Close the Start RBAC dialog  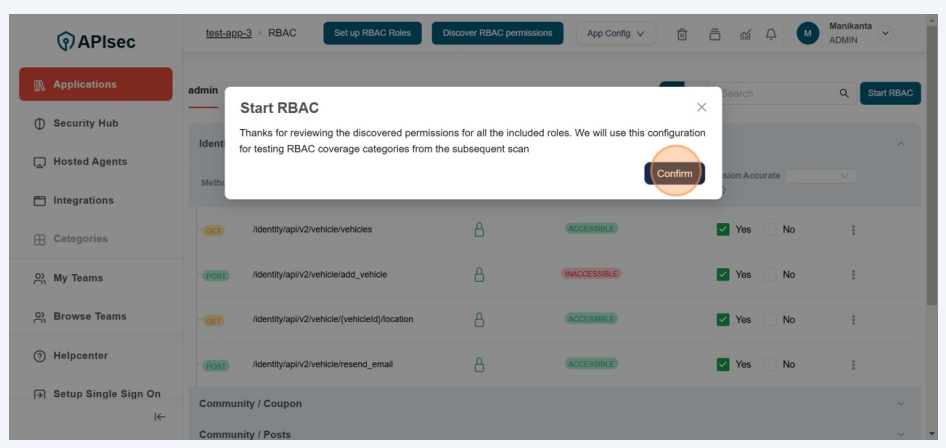coord(701,107)
